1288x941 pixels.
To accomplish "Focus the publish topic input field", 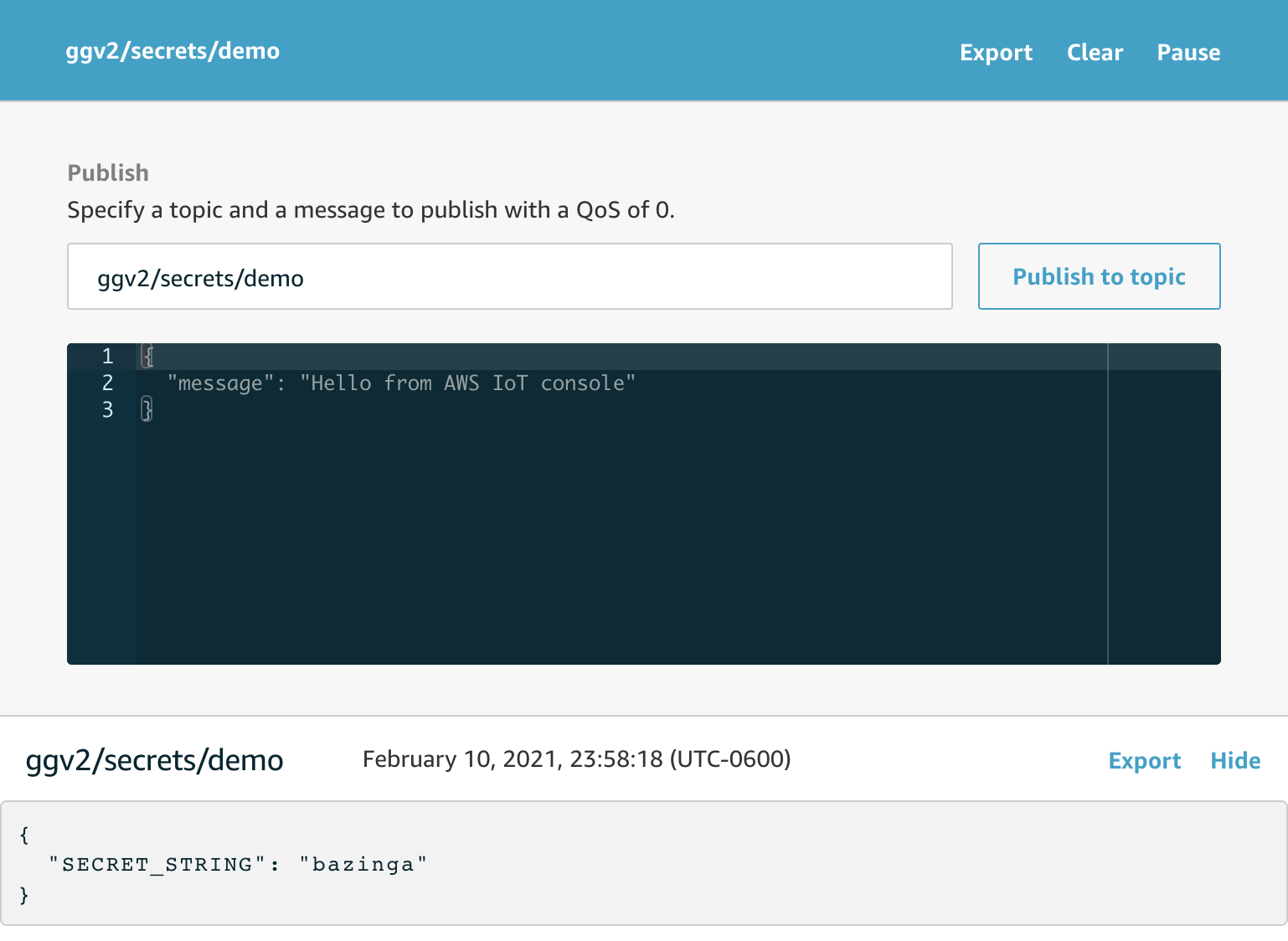I will pyautogui.click(x=509, y=276).
